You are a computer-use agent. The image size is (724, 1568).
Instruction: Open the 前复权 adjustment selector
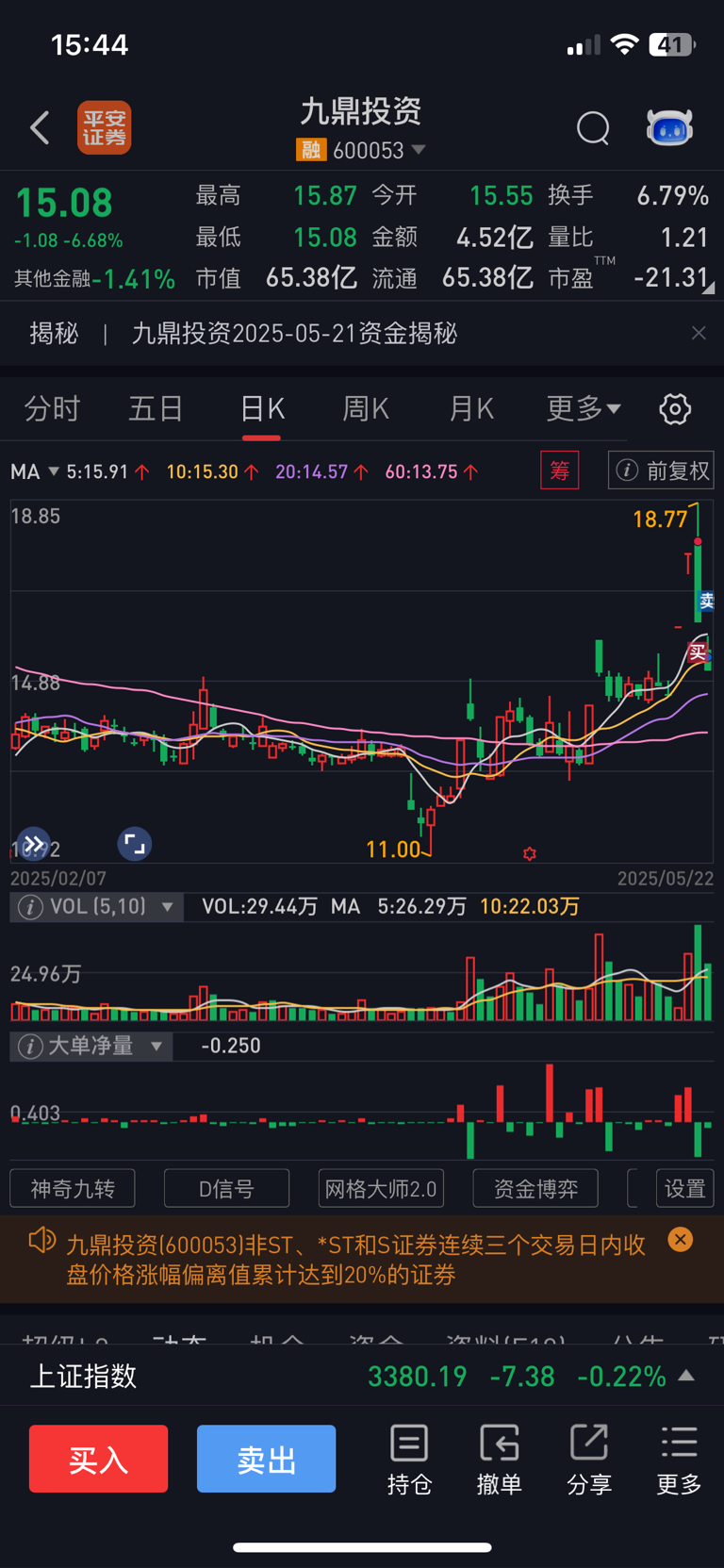pos(661,470)
